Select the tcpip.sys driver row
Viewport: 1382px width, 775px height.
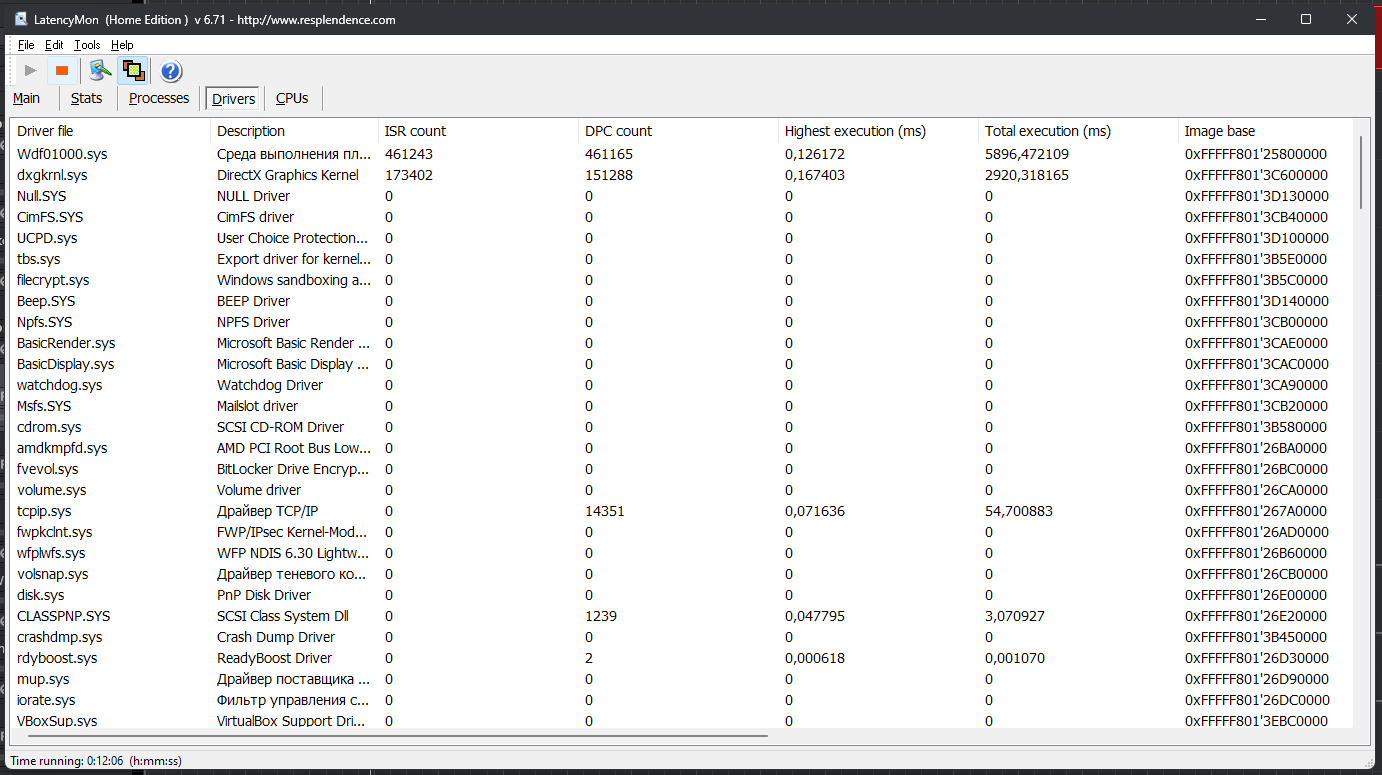coord(681,511)
